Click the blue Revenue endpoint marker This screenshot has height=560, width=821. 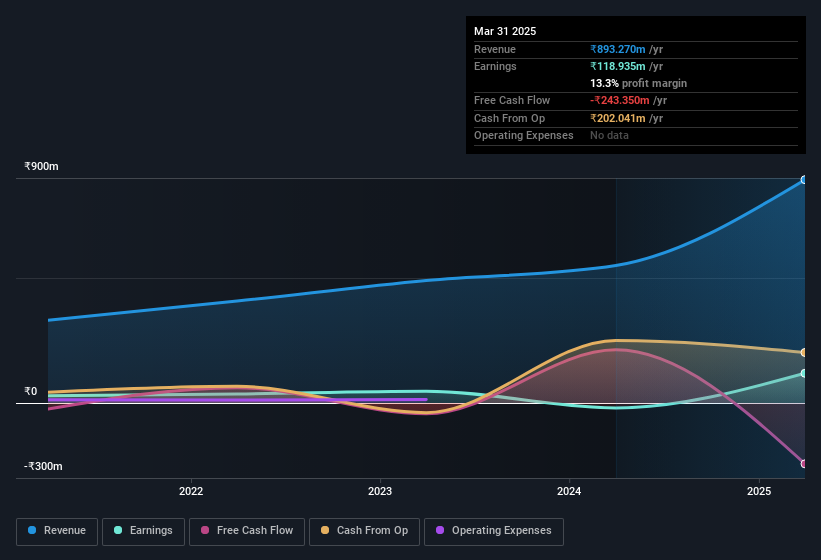tap(804, 180)
